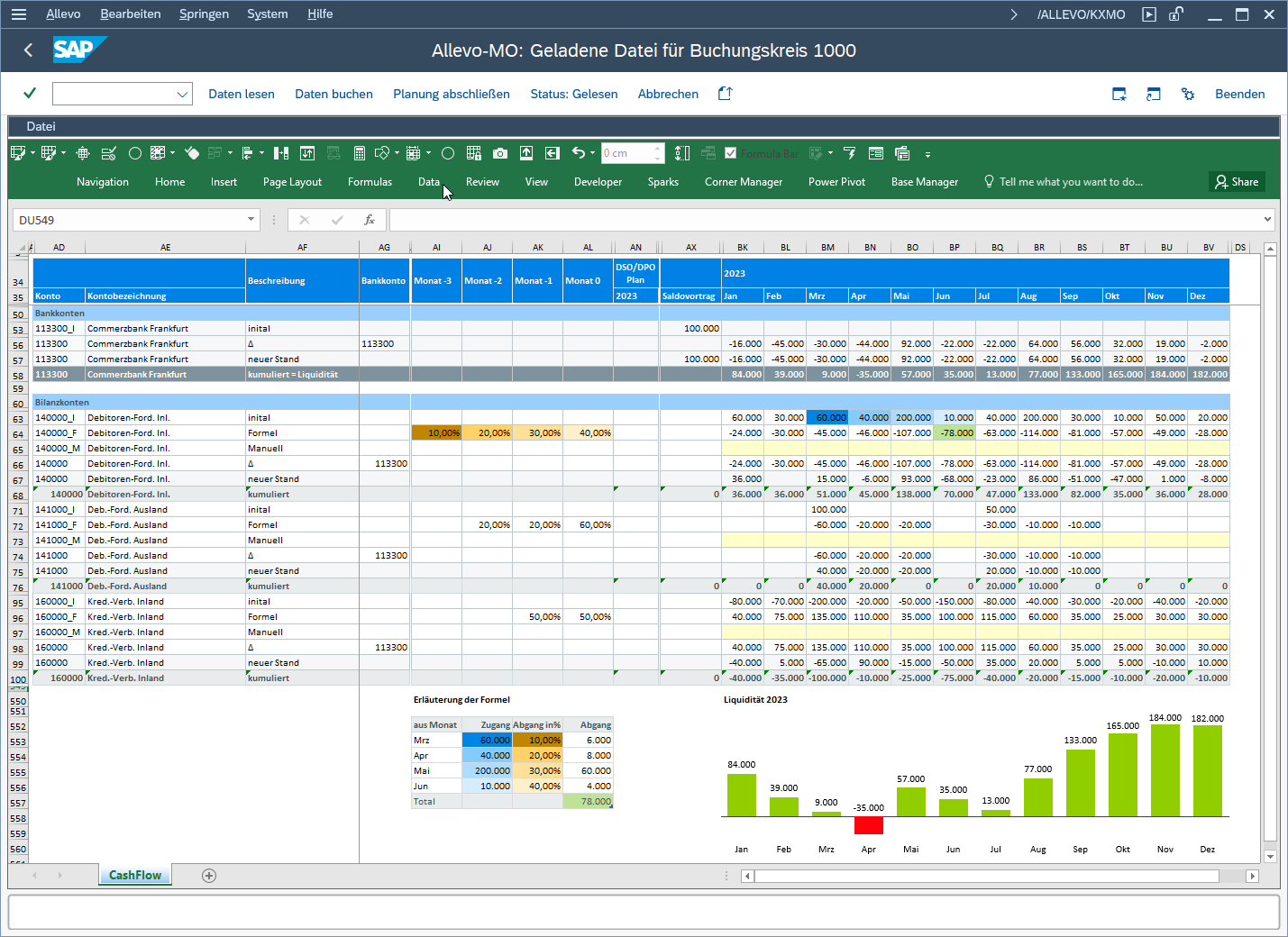Click the camera snapshot icon
This screenshot has height=937, width=1288.
point(500,153)
